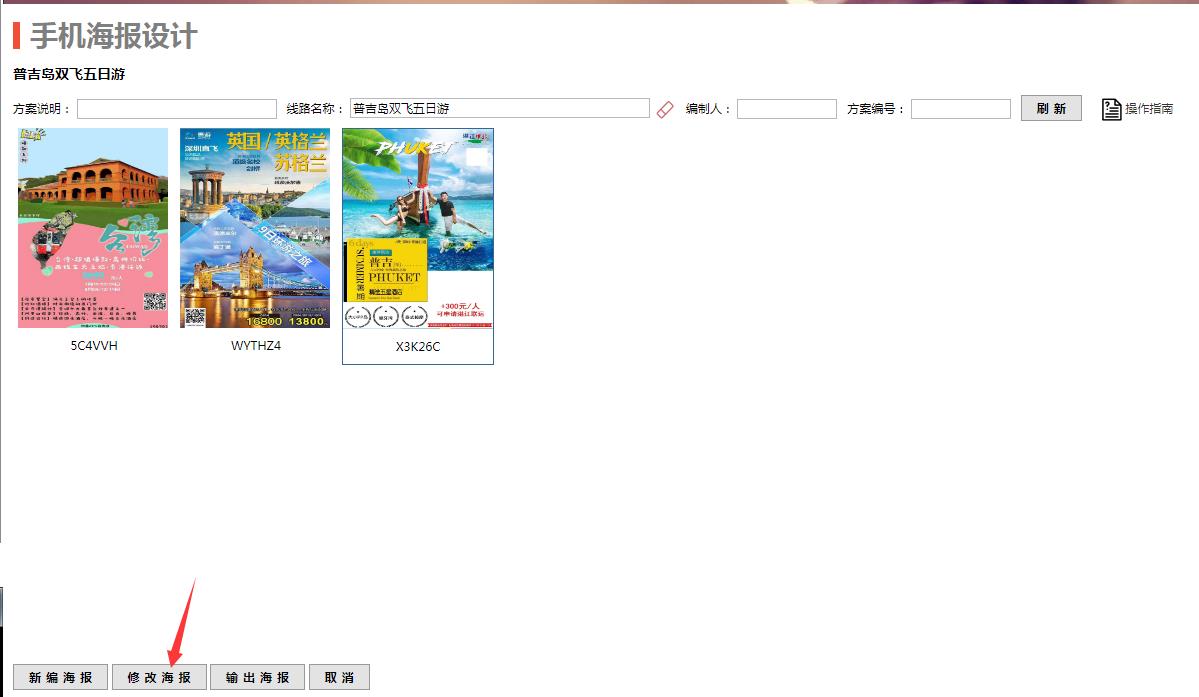
Task: Focus the 线路名称 input field
Action: tap(499, 109)
